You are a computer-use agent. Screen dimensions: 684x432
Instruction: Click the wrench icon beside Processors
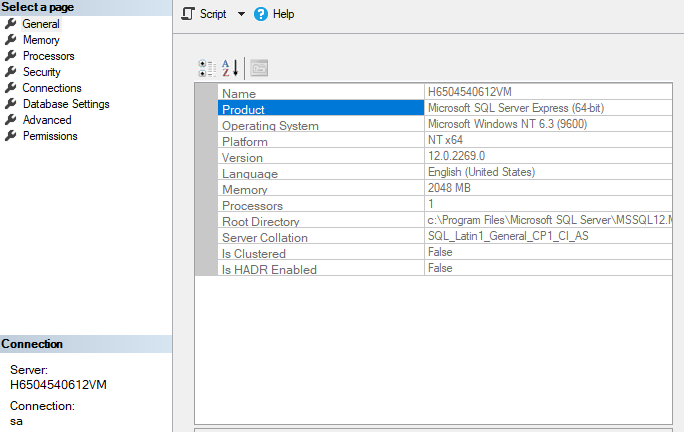point(10,56)
